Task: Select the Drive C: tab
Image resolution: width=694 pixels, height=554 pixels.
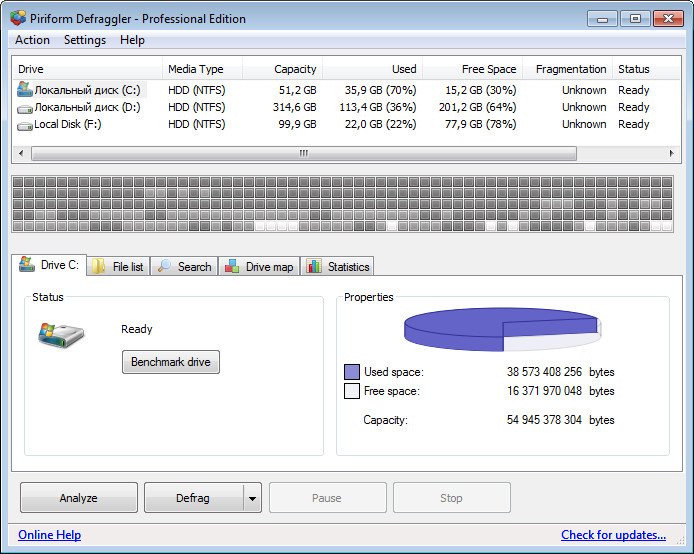Action: point(49,265)
